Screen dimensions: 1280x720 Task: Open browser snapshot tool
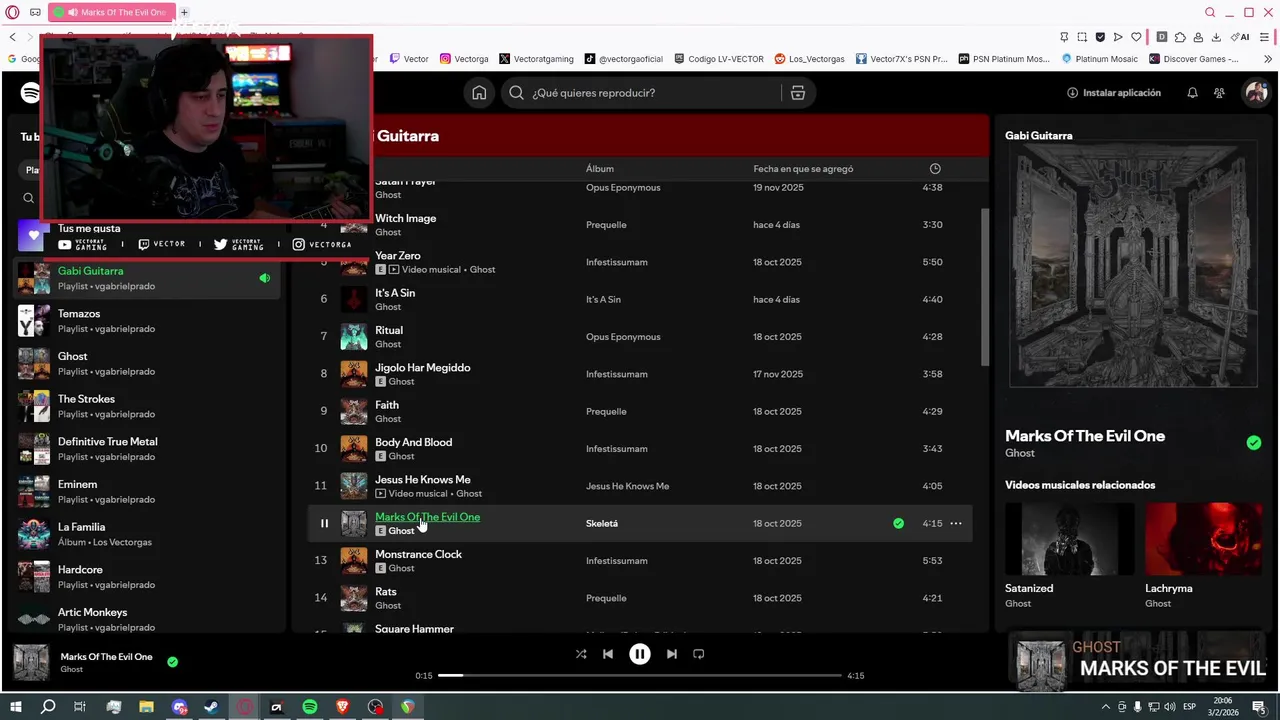[1081, 37]
